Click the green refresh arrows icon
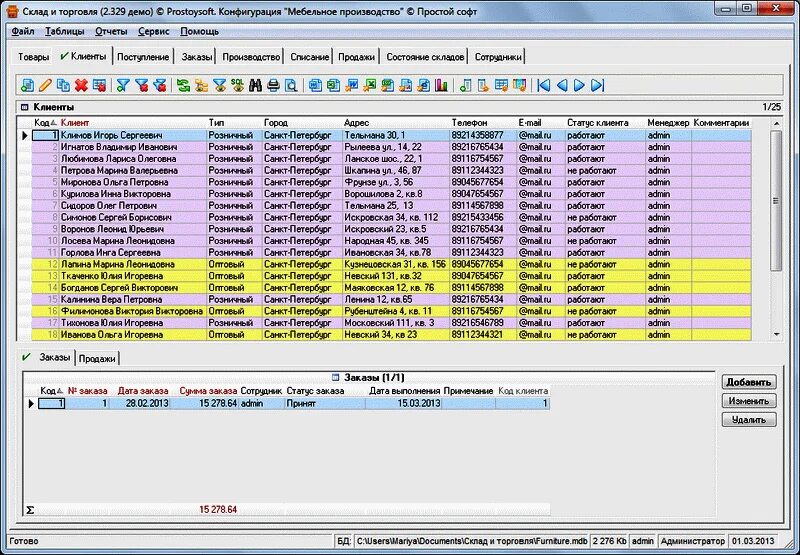Screen dimensions: 800x555 click(x=183, y=85)
